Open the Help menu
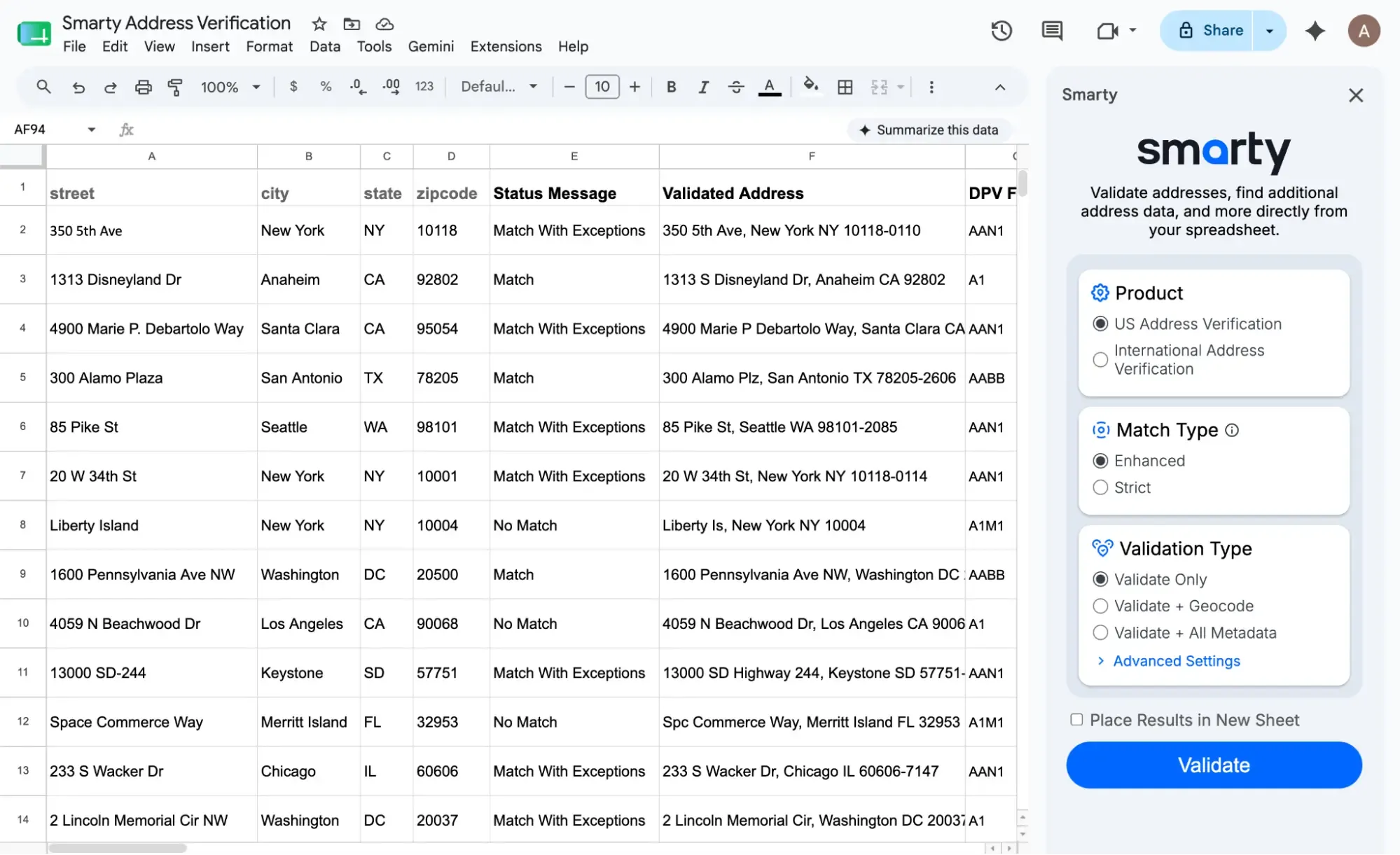The height and width of the screenshot is (855, 1400). click(x=573, y=46)
